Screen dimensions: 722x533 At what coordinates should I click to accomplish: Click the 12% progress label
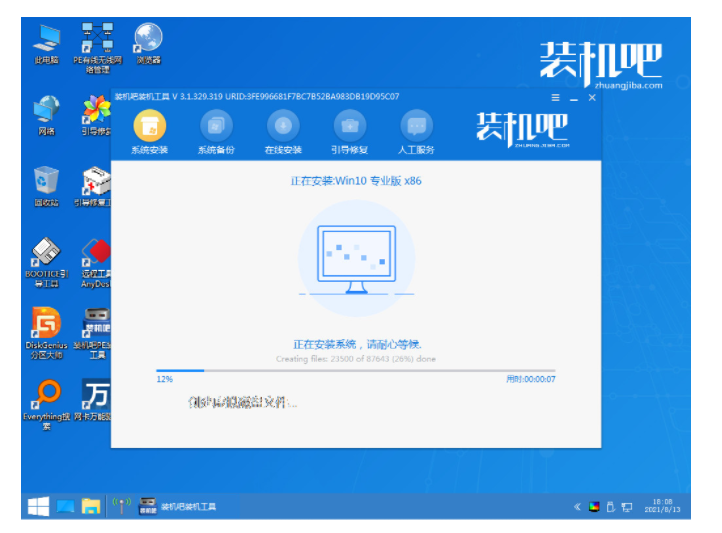(164, 379)
